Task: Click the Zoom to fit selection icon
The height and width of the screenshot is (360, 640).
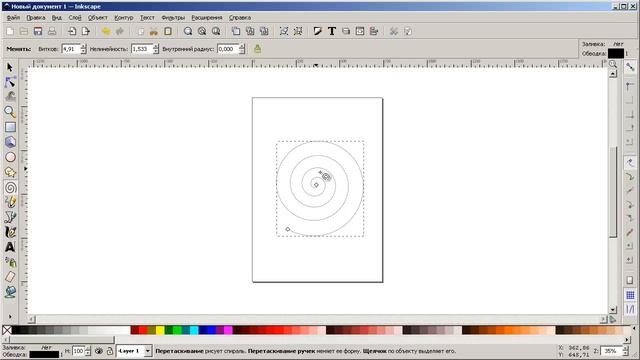Action: 188,31
